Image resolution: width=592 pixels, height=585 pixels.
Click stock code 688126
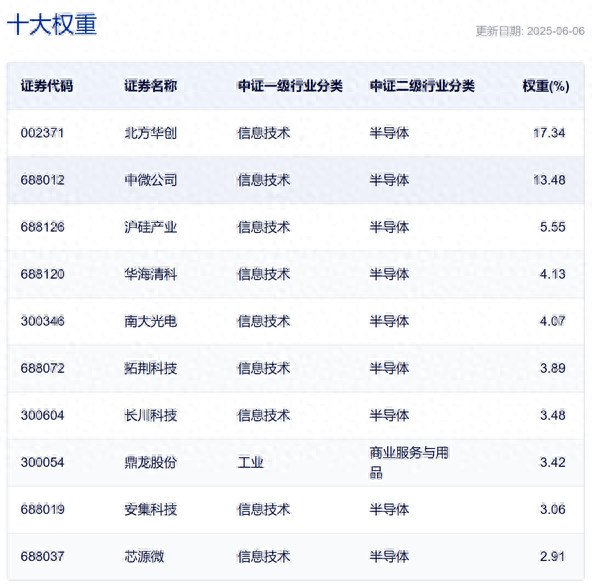tap(43, 227)
